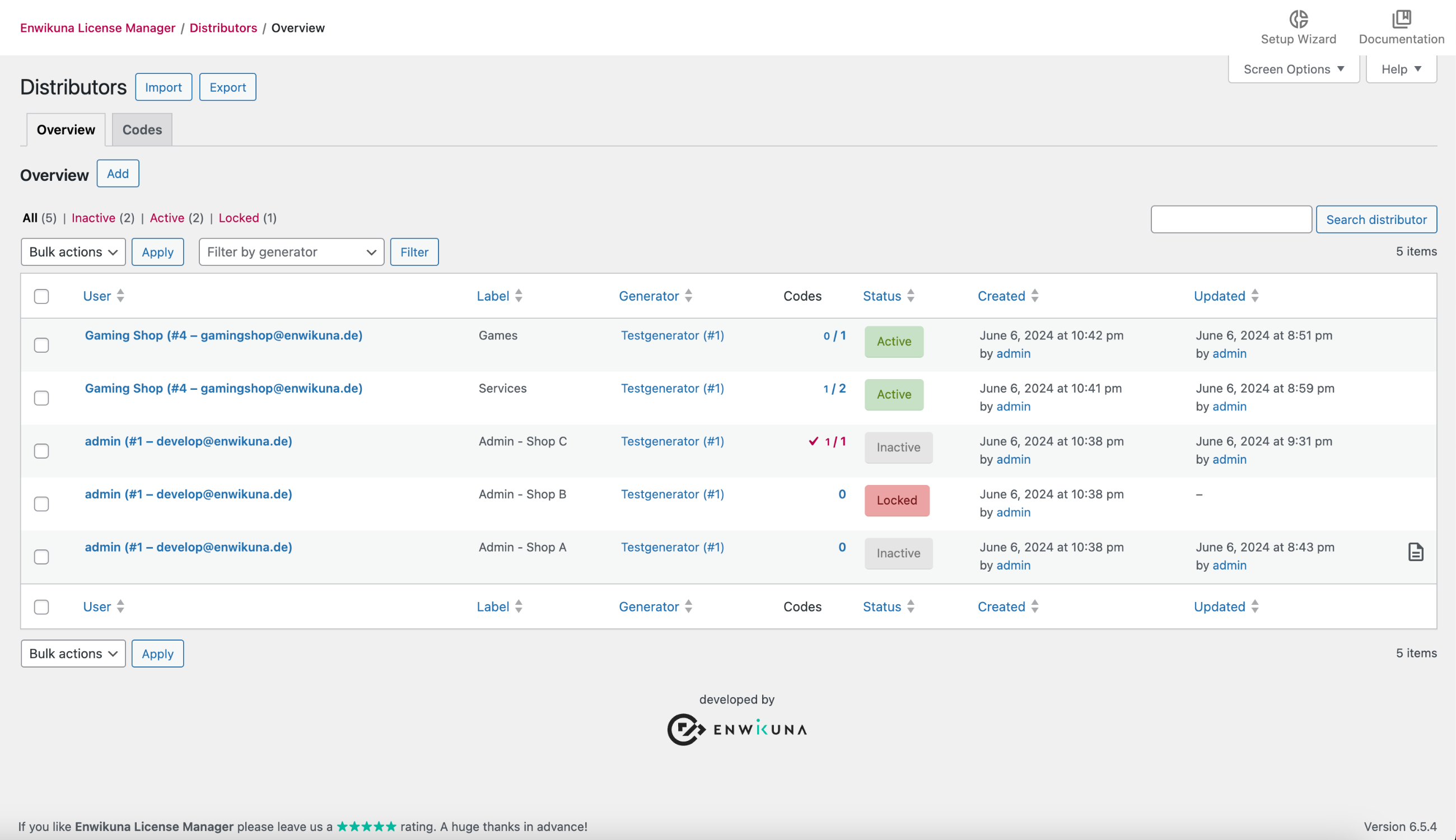Click the top Updated column header

1219,296
